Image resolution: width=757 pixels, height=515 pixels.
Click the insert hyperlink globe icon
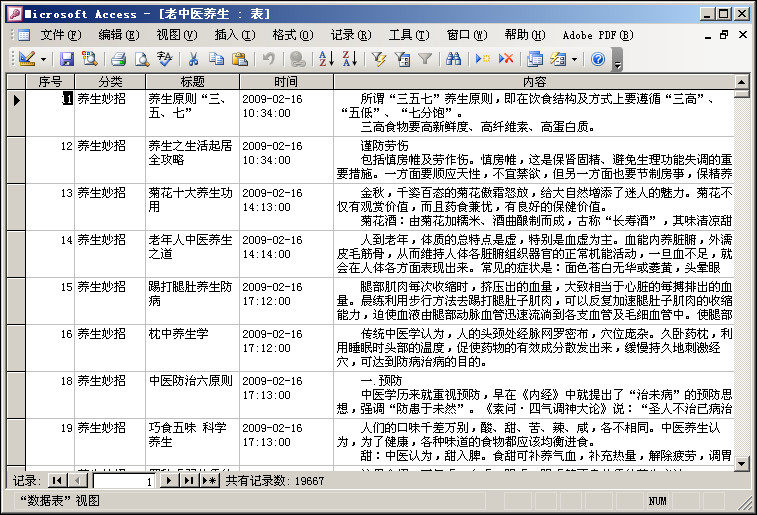point(297,59)
